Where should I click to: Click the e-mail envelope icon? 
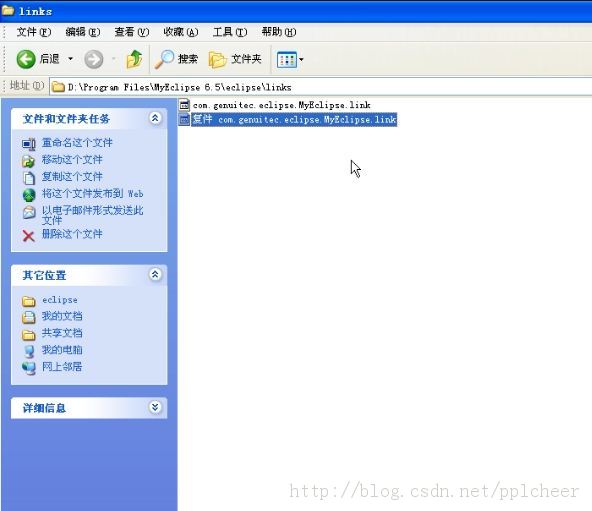29,213
